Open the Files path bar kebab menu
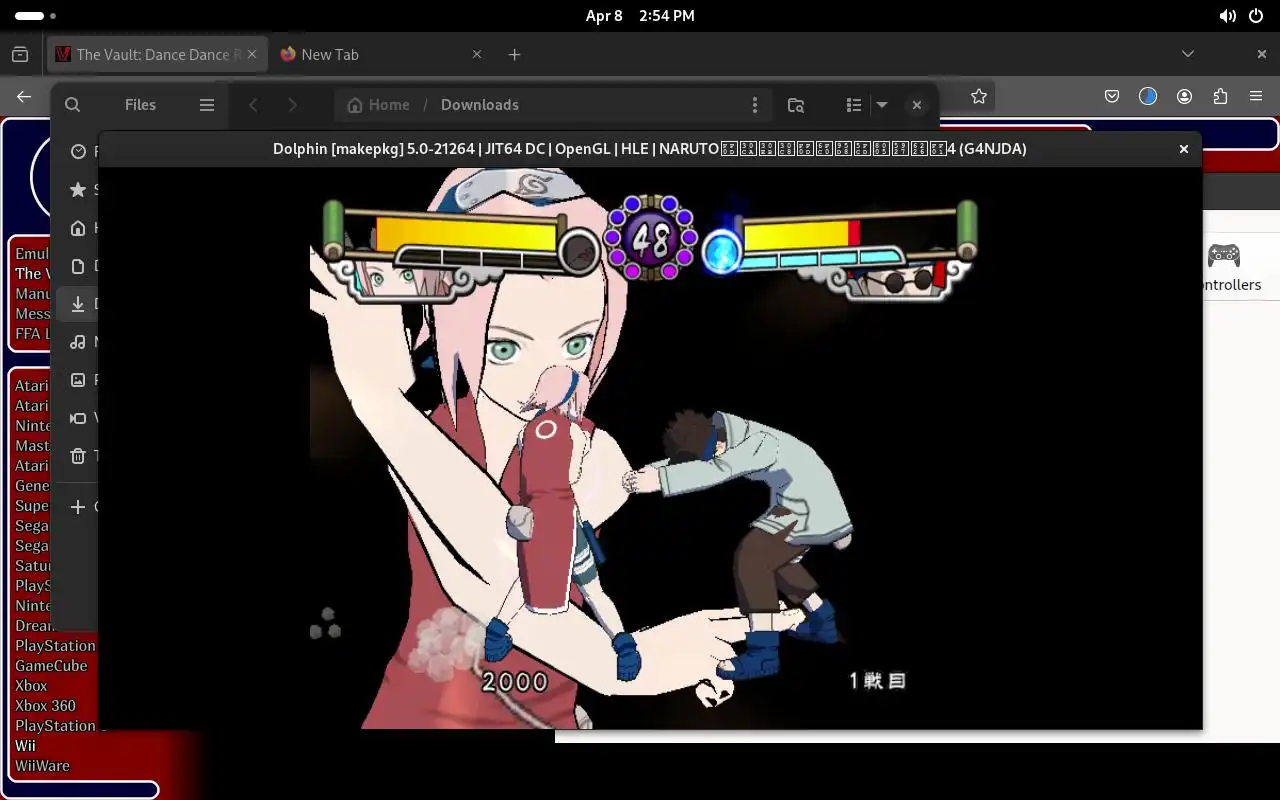Image resolution: width=1280 pixels, height=800 pixels. tap(755, 105)
